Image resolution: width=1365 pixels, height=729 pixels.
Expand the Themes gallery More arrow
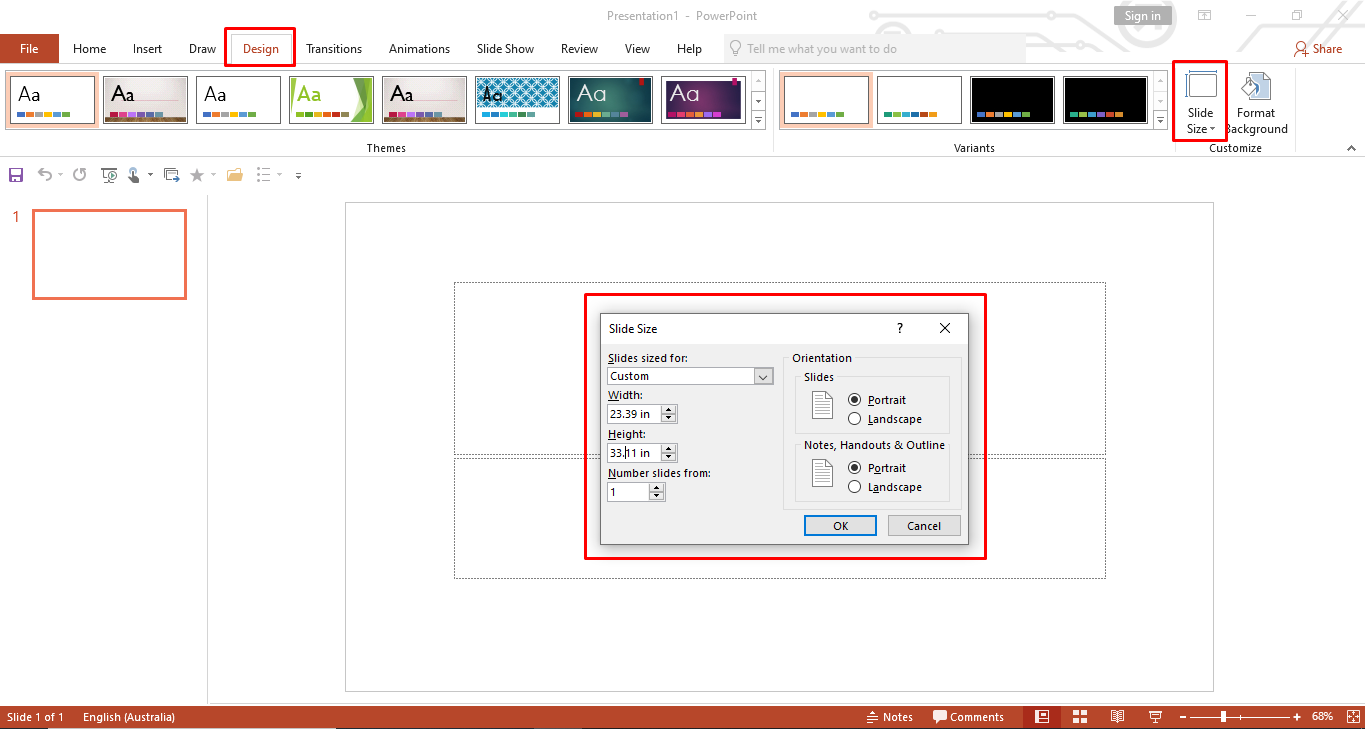pyautogui.click(x=758, y=121)
